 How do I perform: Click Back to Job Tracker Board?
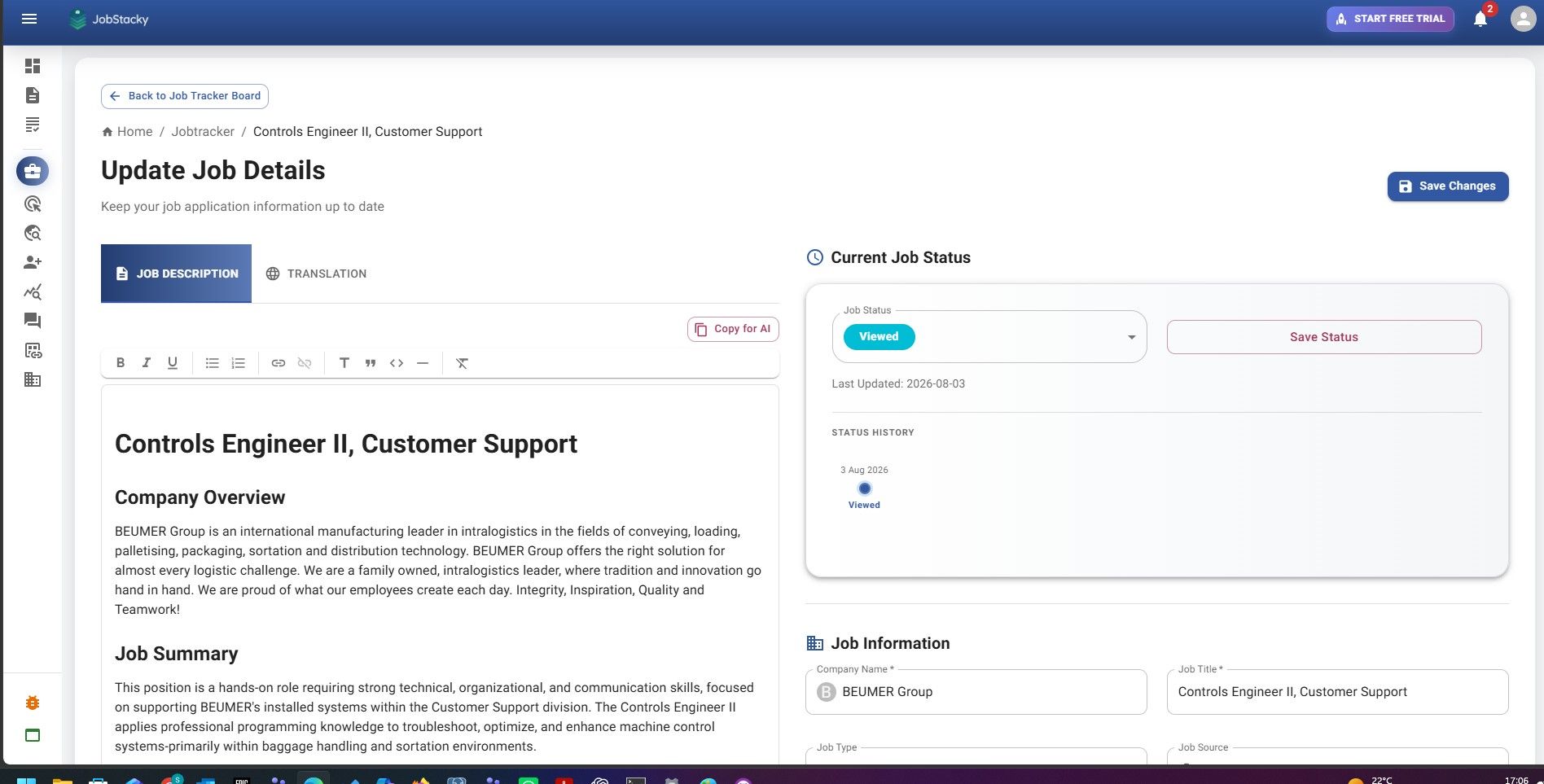click(185, 96)
